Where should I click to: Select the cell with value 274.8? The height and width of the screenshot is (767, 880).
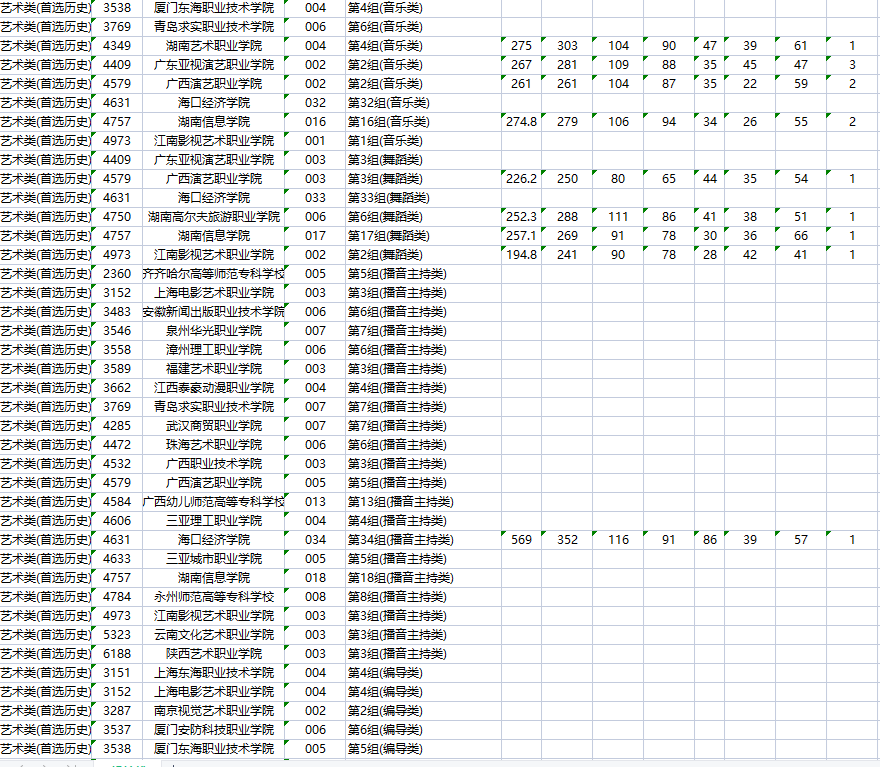tap(521, 122)
